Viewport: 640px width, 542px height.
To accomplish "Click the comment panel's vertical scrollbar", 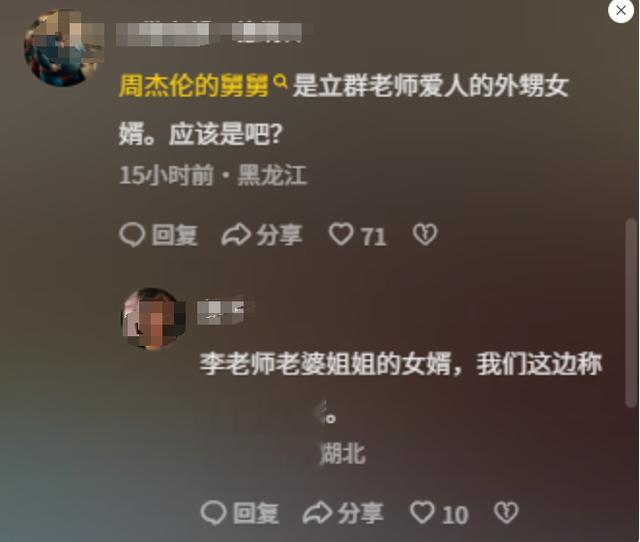I will coord(631,313).
